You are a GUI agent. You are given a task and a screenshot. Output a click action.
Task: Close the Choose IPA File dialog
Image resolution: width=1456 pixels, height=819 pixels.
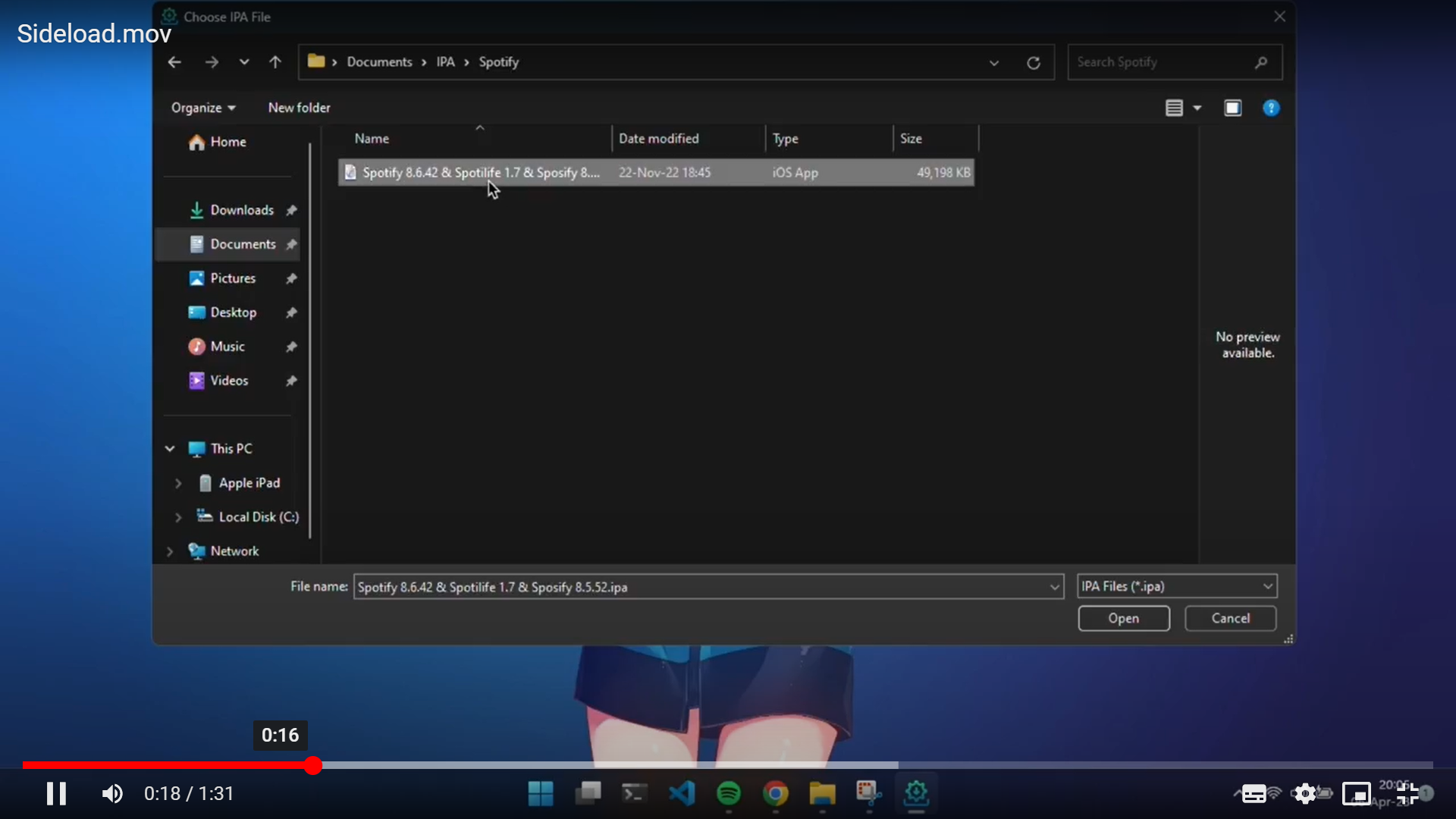1279,17
